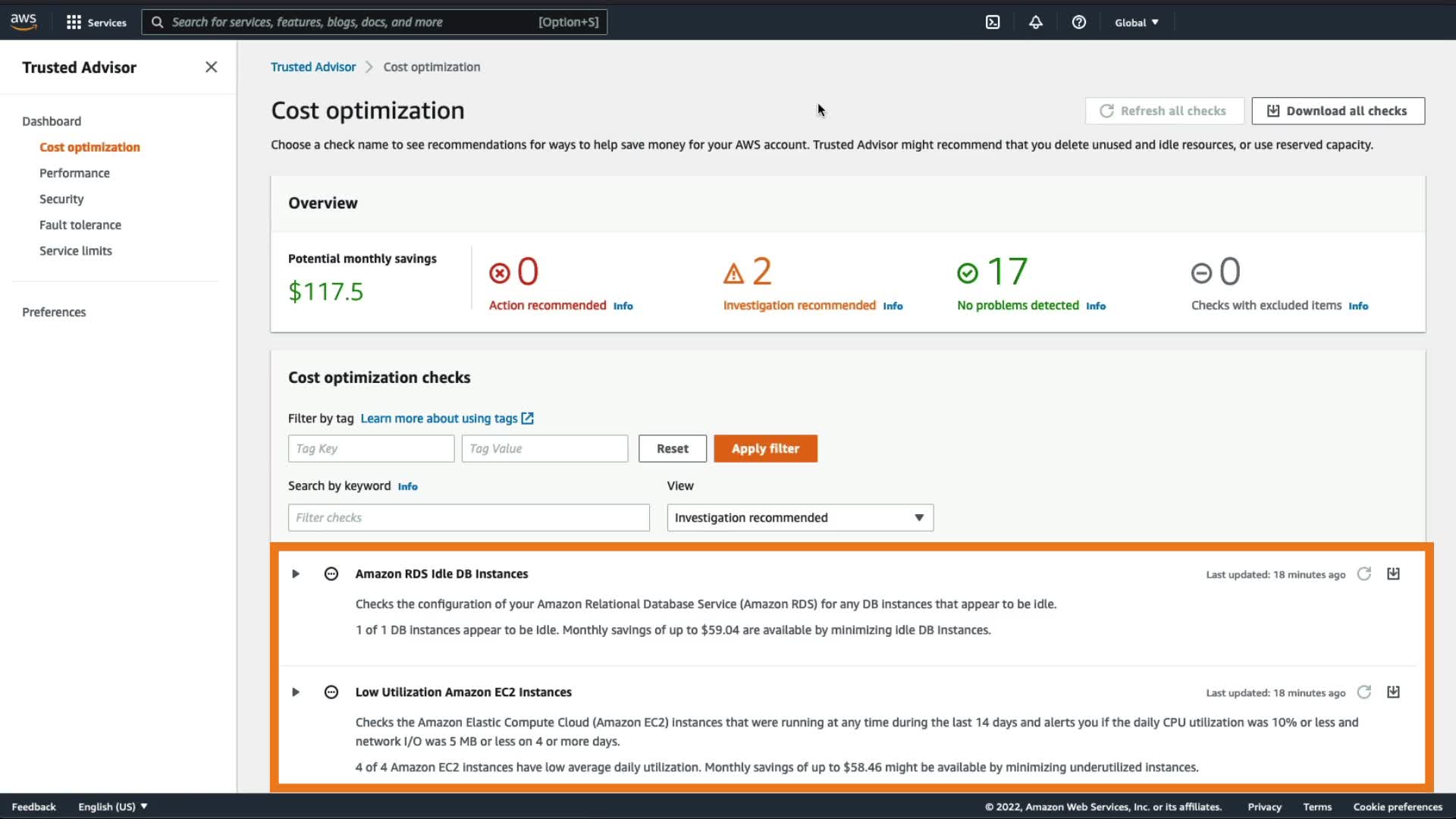Refresh the Amazon RDS Idle DB Instances check

(1363, 574)
